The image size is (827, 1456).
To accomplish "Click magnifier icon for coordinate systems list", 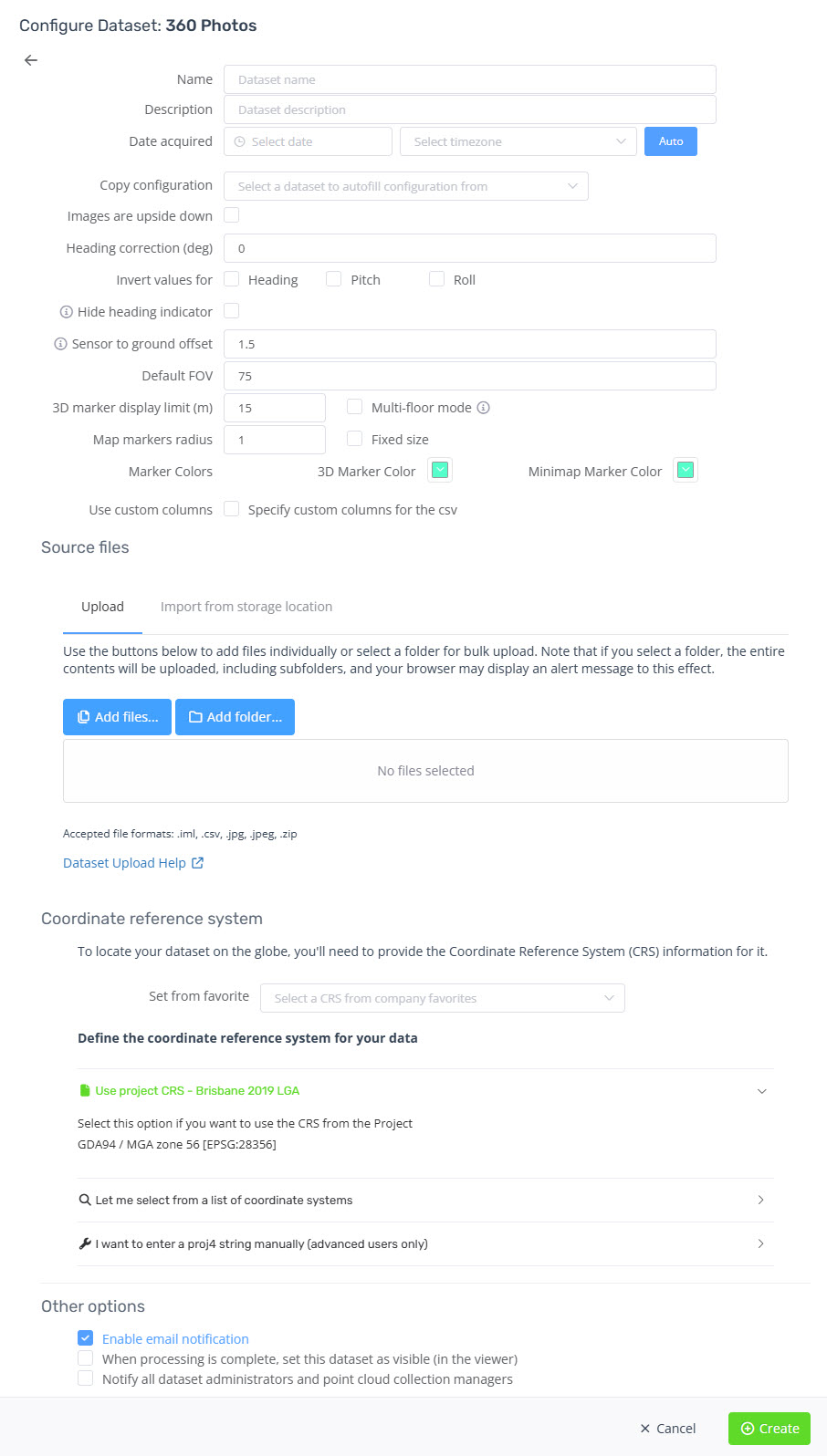I will tap(85, 1200).
